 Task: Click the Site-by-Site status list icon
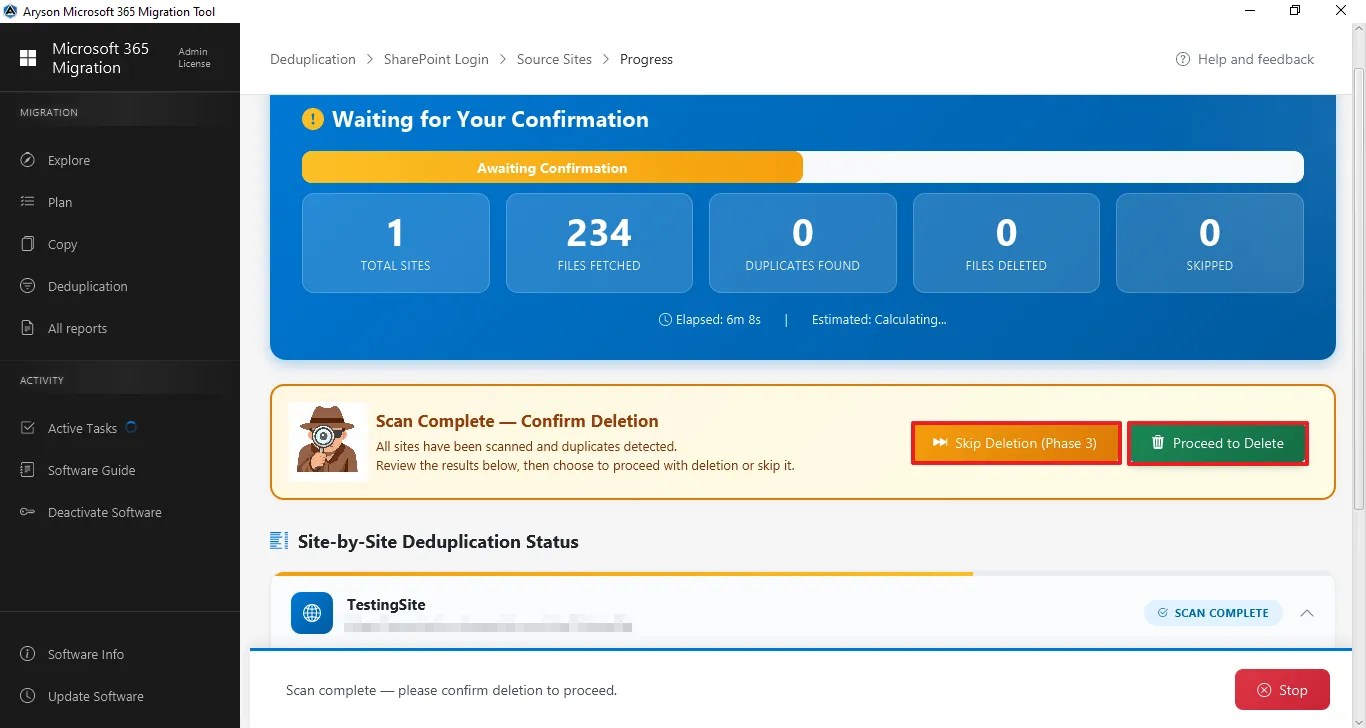[x=279, y=541]
